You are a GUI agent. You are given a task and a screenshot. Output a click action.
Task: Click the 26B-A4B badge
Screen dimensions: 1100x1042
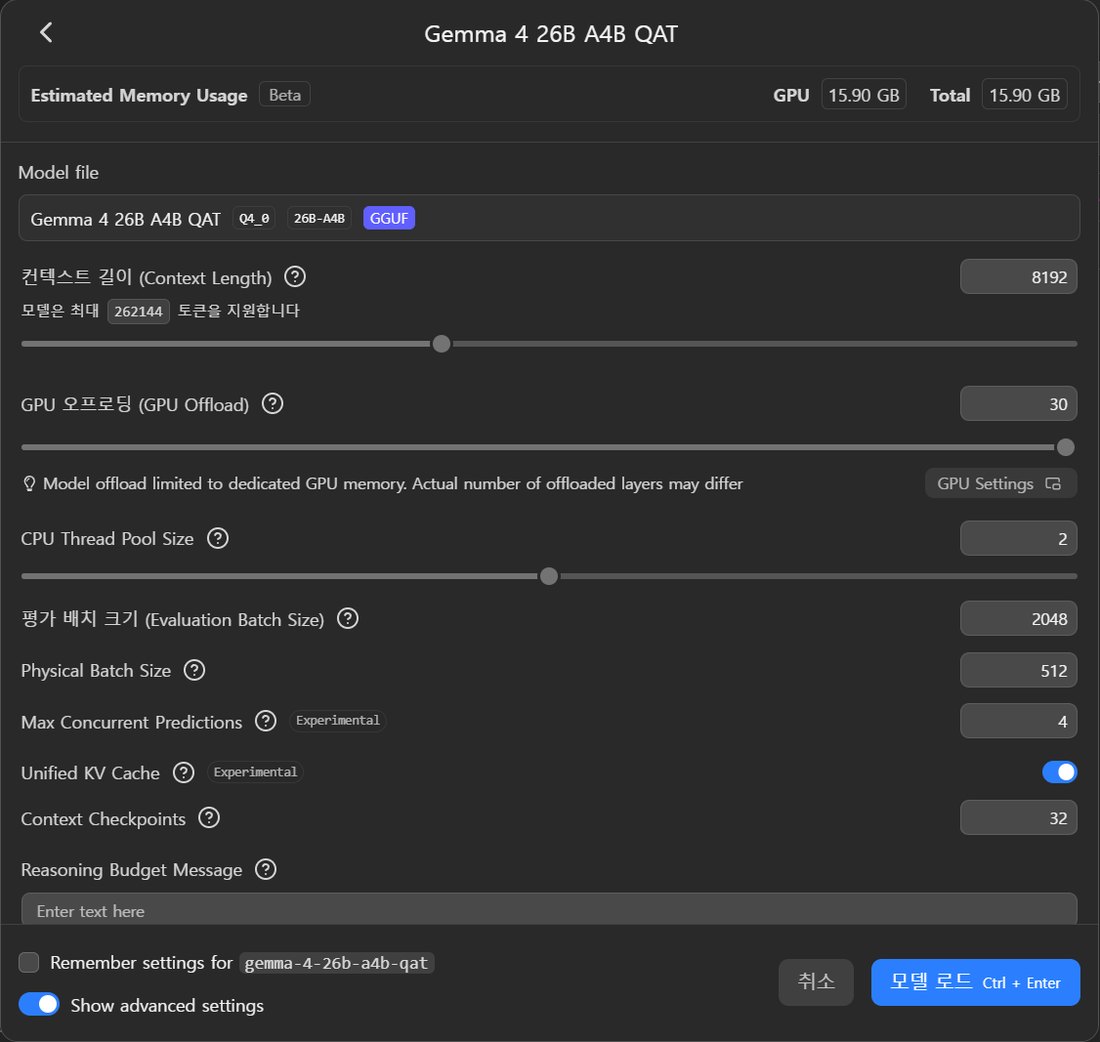(x=319, y=218)
